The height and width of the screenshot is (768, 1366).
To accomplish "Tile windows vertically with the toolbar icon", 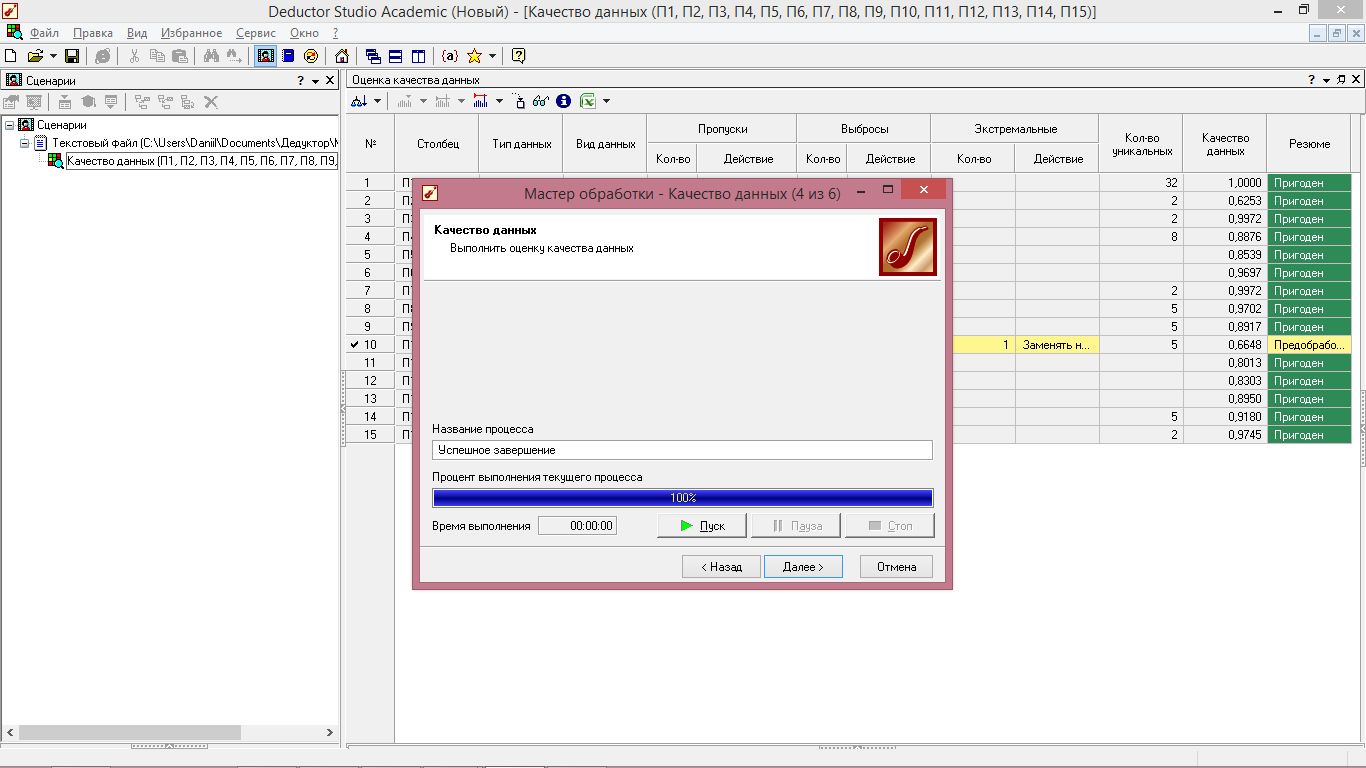I will pos(418,56).
